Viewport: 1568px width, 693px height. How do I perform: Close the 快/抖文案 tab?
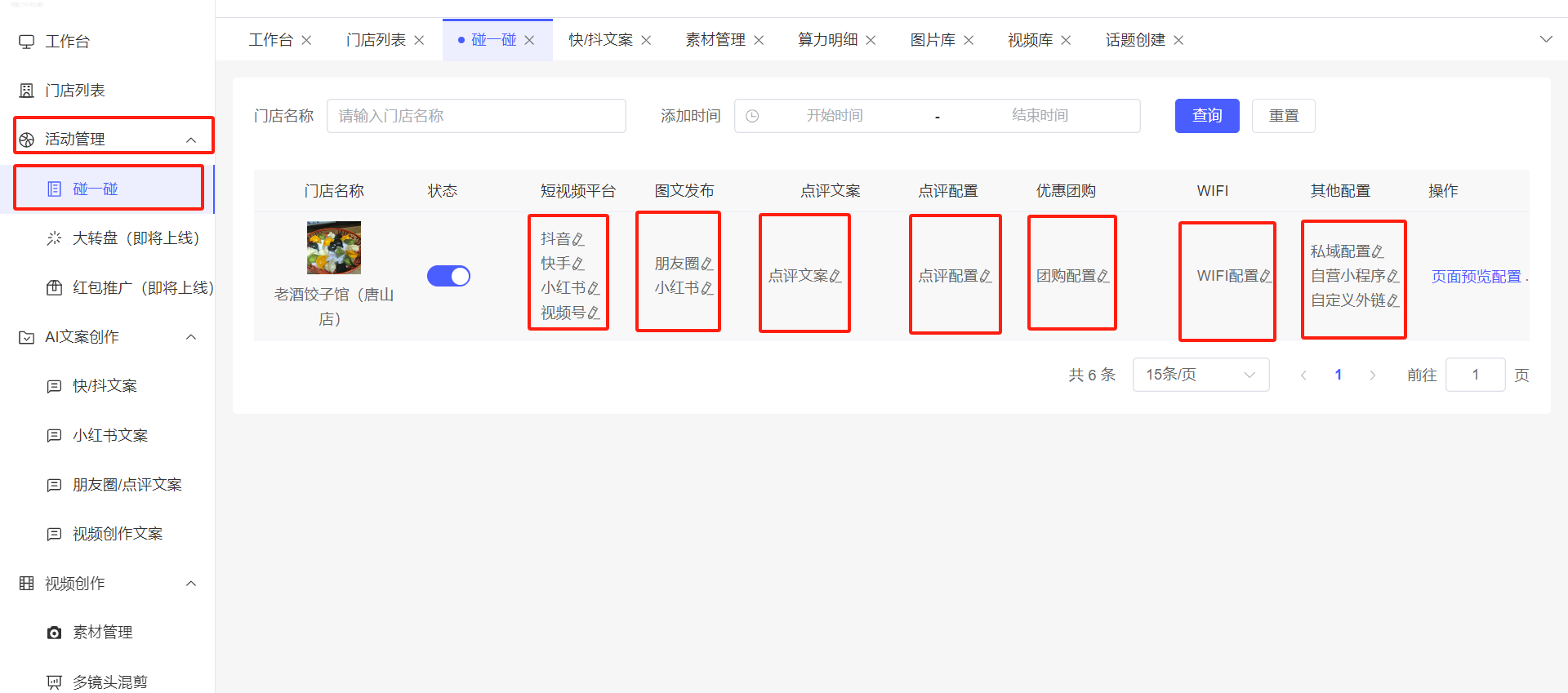(x=646, y=40)
